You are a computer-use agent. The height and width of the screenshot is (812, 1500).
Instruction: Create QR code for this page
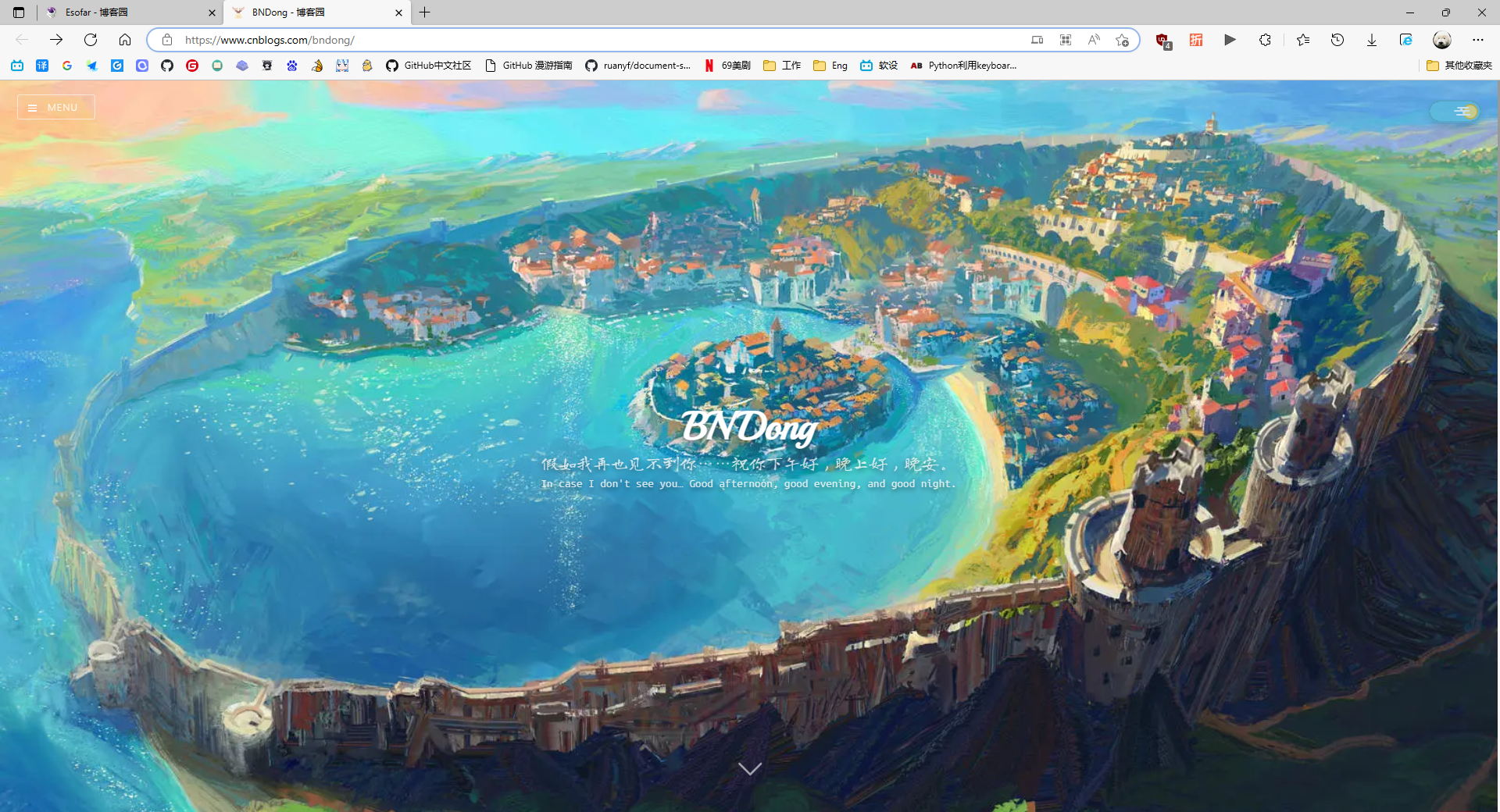click(1066, 40)
